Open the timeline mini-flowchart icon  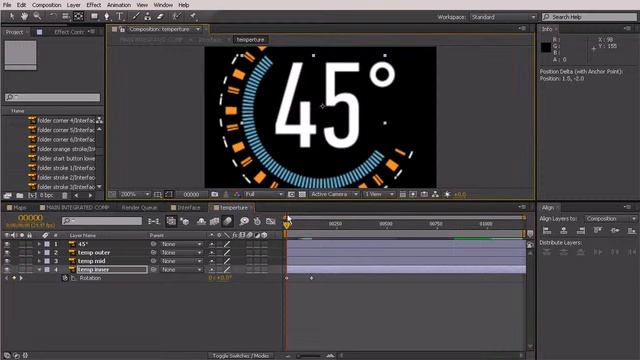[154, 221]
